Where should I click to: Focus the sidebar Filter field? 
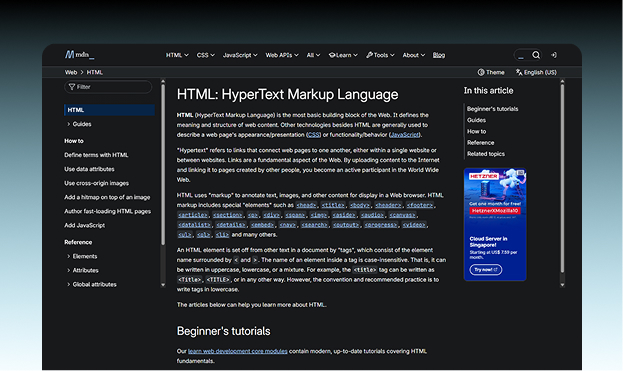(108, 87)
